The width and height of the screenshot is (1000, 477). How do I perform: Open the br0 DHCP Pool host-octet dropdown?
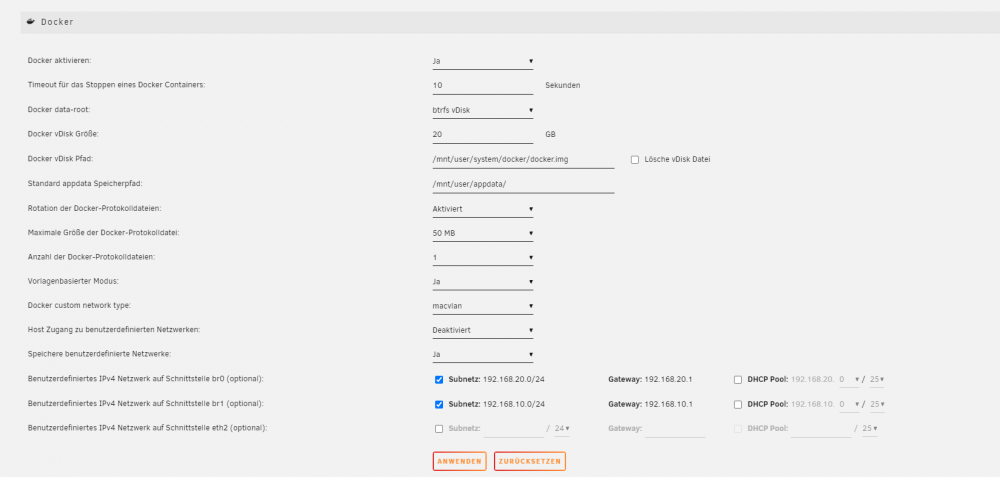pos(849,379)
